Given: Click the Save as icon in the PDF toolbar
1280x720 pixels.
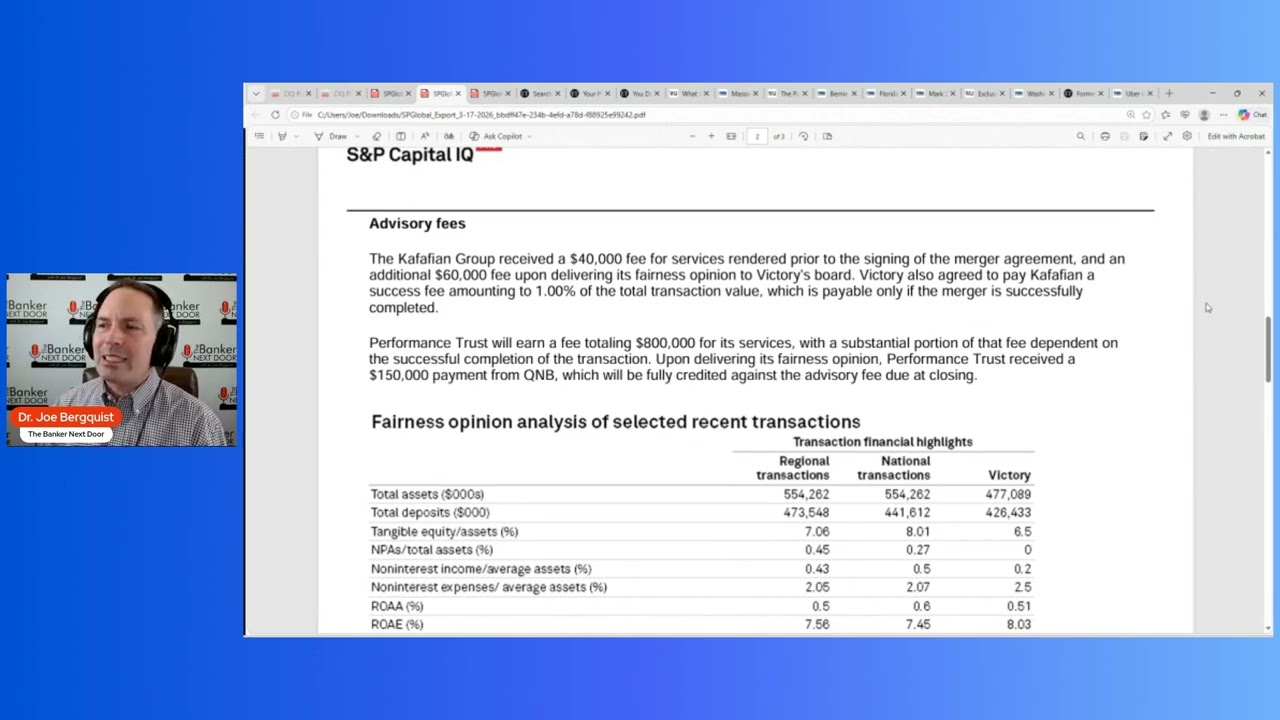Looking at the screenshot, I should pyautogui.click(x=1143, y=136).
